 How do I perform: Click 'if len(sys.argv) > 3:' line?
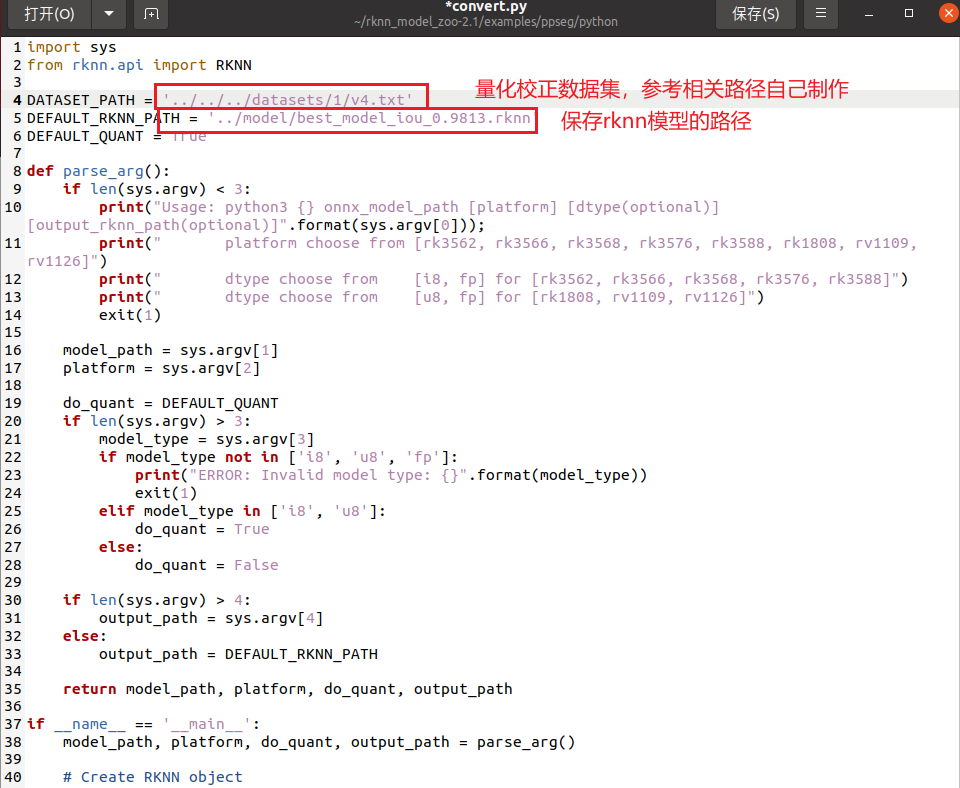coord(157,421)
